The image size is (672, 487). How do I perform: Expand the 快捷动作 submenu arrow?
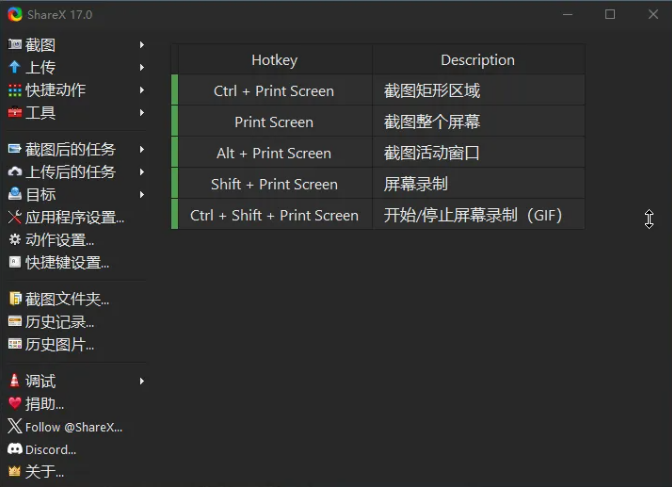coord(142,90)
